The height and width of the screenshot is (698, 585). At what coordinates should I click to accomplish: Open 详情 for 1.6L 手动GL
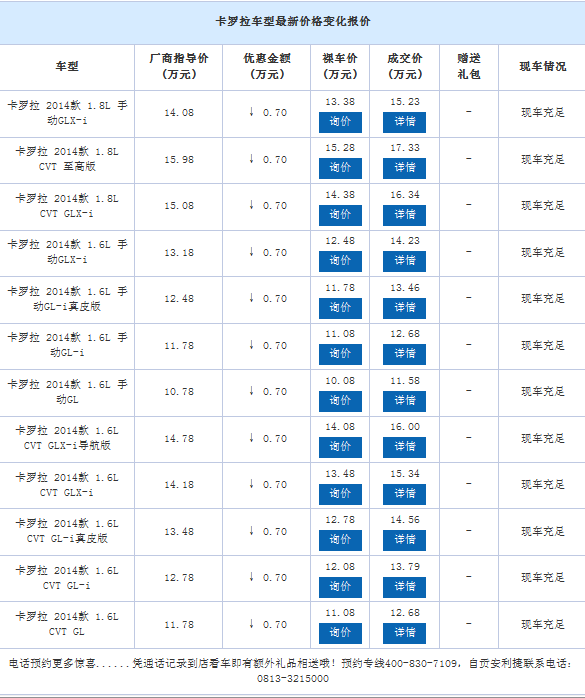404,402
